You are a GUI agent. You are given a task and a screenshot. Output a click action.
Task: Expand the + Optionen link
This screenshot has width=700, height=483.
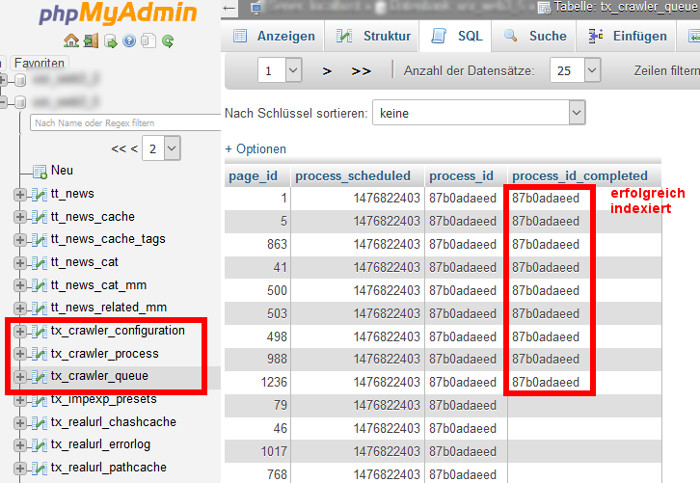tap(255, 149)
